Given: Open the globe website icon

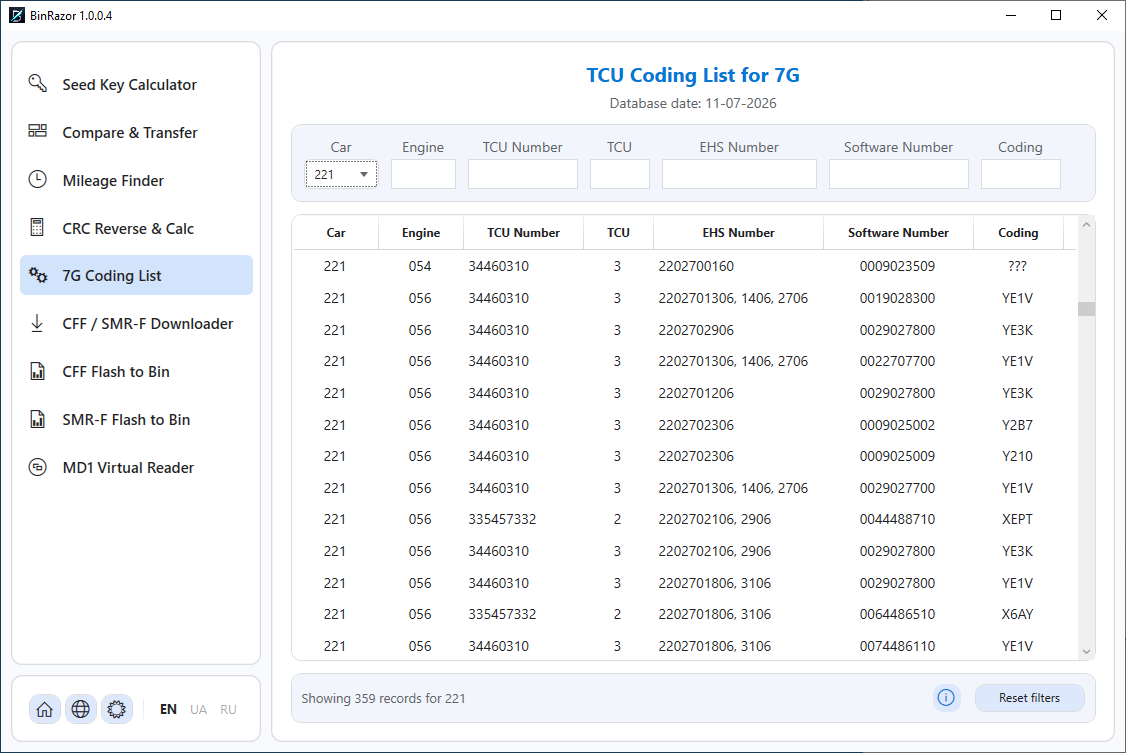Looking at the screenshot, I should coord(80,709).
